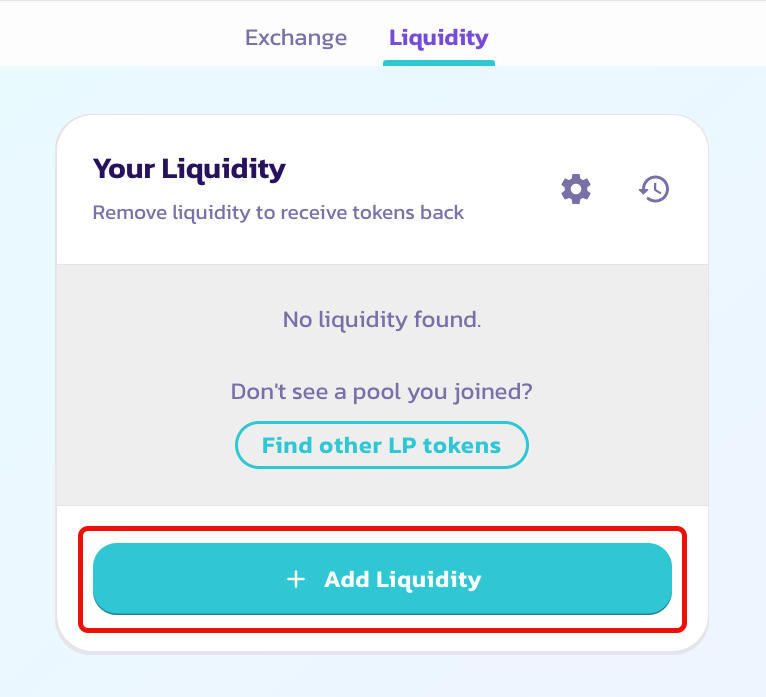Select the Liquidity tab
The height and width of the screenshot is (697, 766).
click(439, 38)
